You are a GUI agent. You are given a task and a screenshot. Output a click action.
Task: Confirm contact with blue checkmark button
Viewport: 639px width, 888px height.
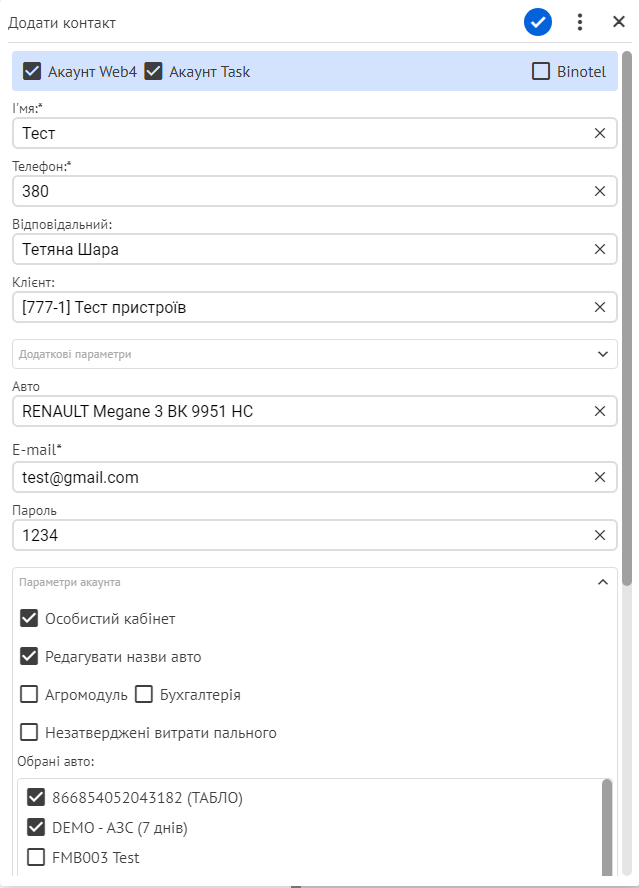538,23
